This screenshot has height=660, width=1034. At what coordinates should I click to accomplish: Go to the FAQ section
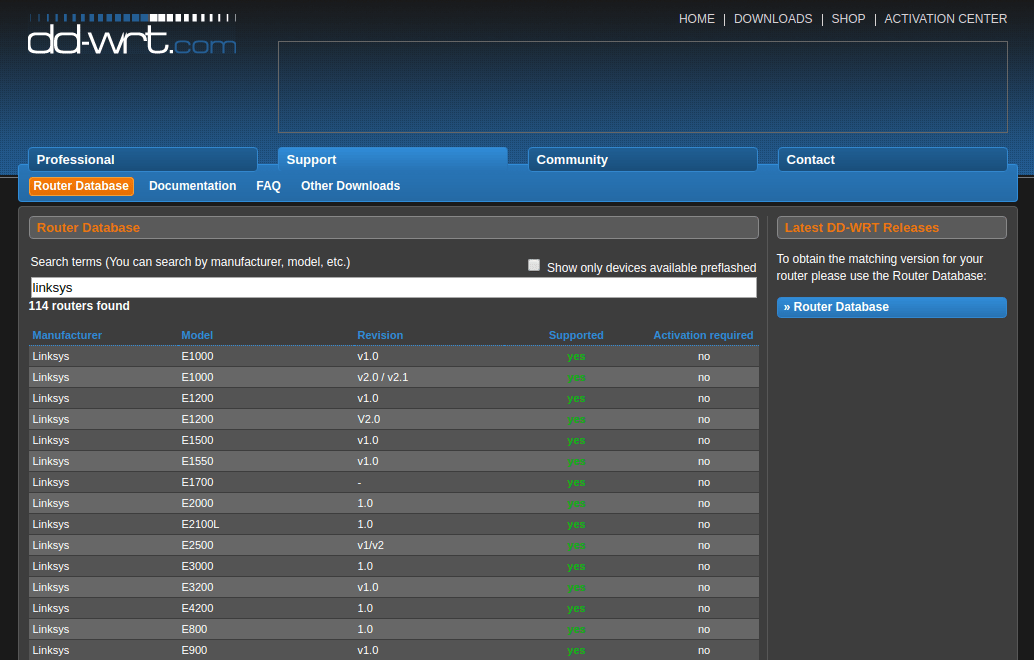click(268, 186)
